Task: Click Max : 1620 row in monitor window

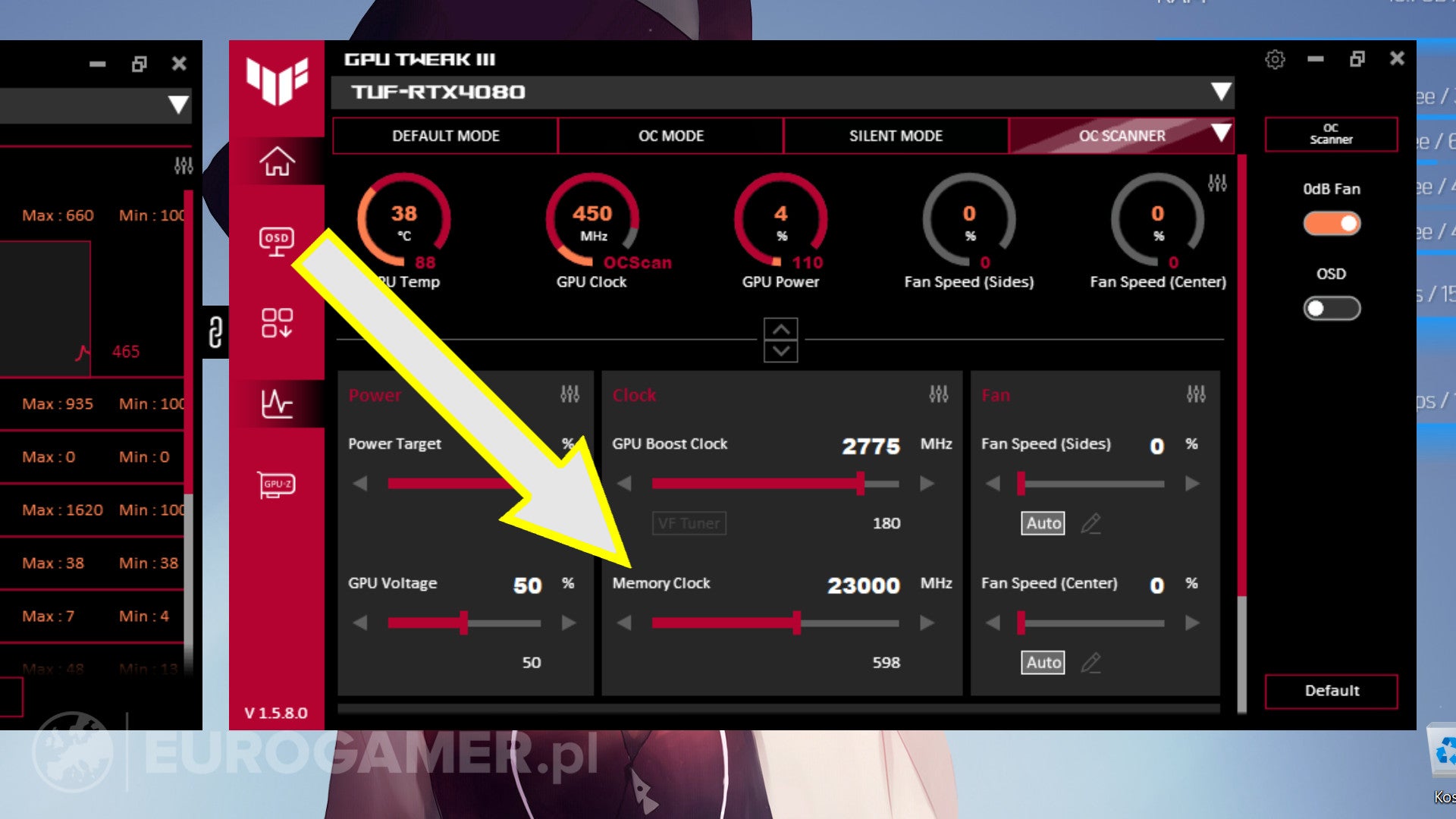Action: pos(92,510)
